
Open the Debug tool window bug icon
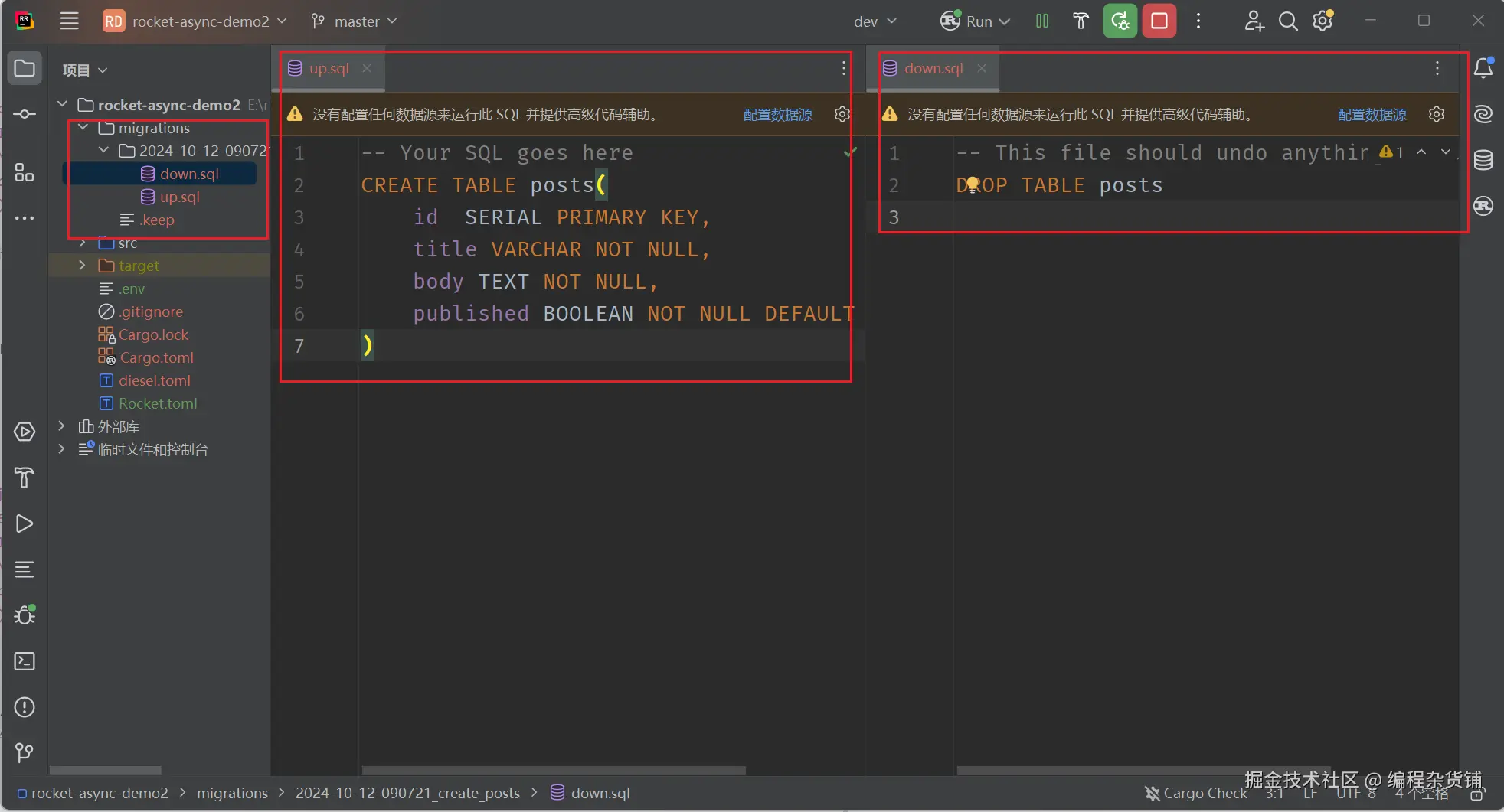25,615
